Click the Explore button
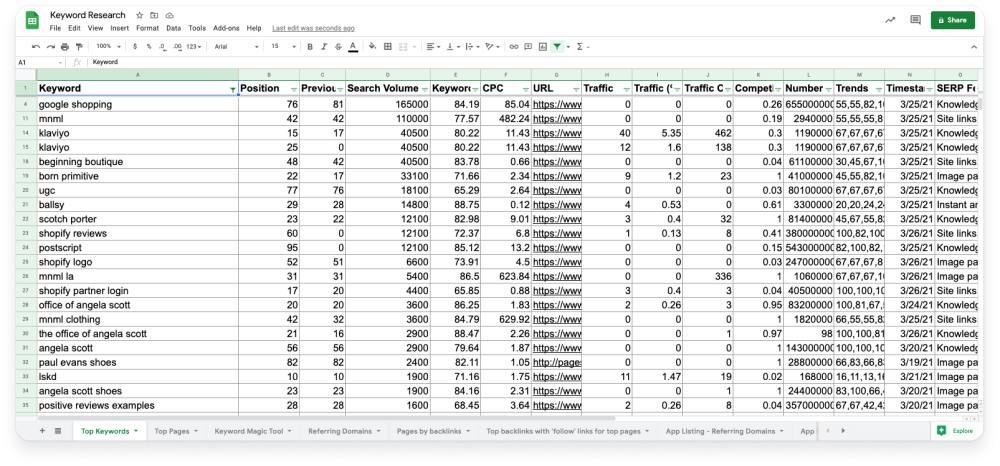 coord(956,431)
